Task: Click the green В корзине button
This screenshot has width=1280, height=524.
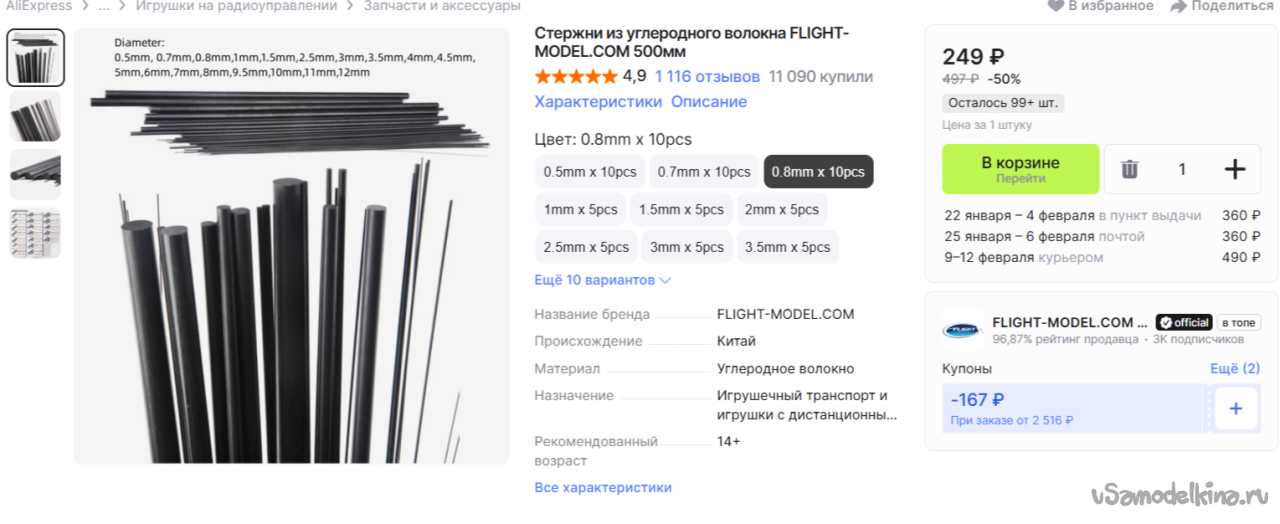Action: click(x=1020, y=169)
